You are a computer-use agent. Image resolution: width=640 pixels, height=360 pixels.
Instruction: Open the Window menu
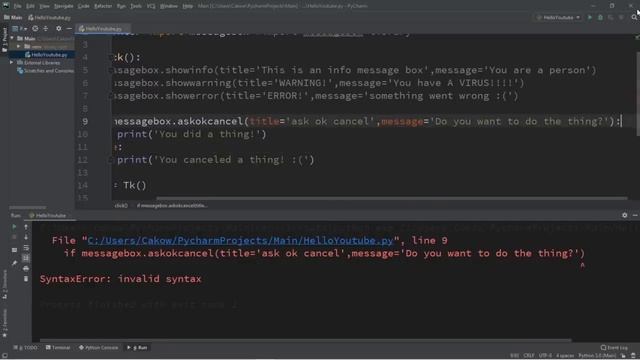pyautogui.click(x=169, y=6)
